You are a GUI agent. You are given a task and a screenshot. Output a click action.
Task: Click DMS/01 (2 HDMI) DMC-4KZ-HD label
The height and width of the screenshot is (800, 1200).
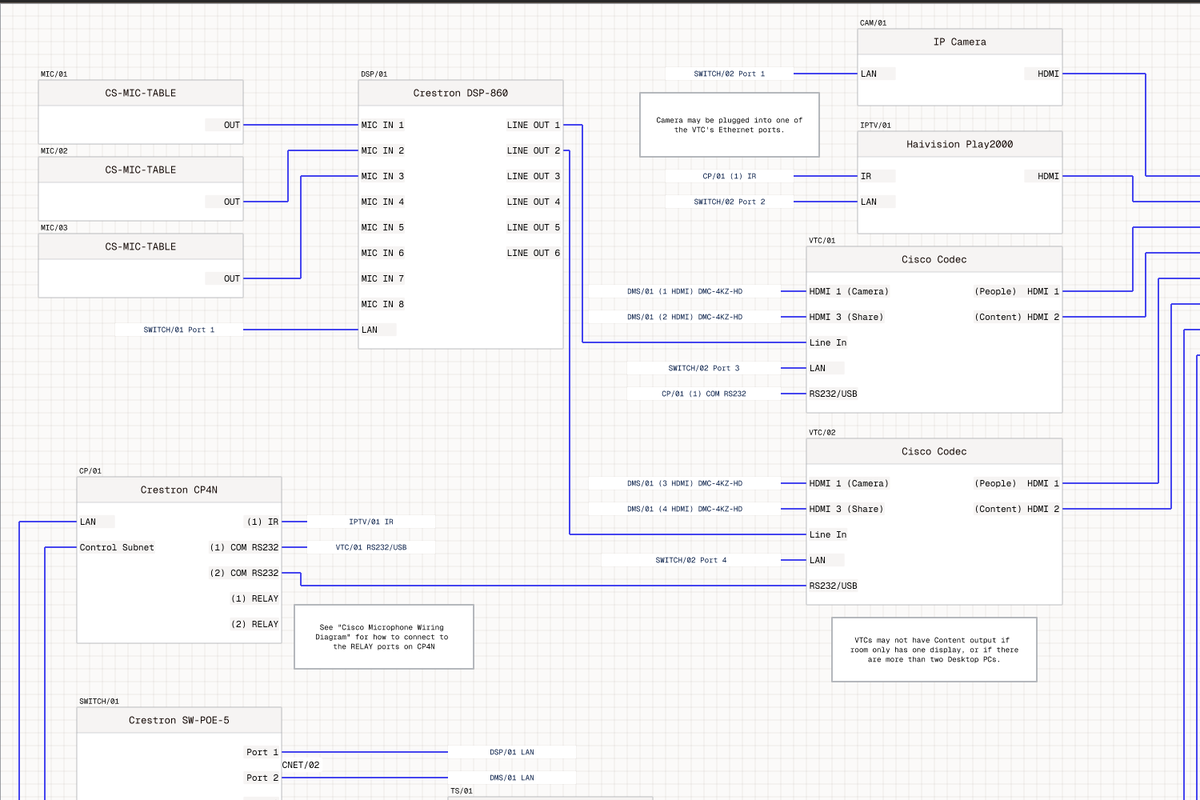click(685, 317)
